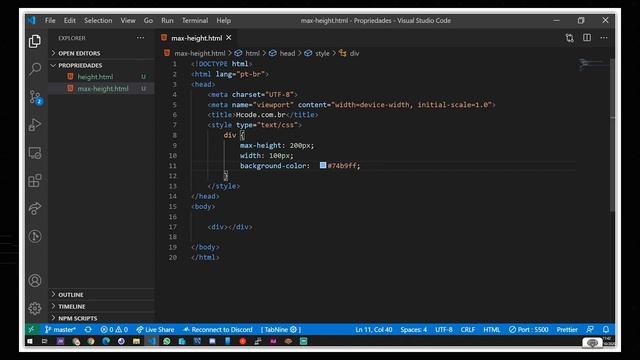Viewport: 640px width, 360px height.
Task: Open notifications bell in status bar
Action: click(x=606, y=329)
